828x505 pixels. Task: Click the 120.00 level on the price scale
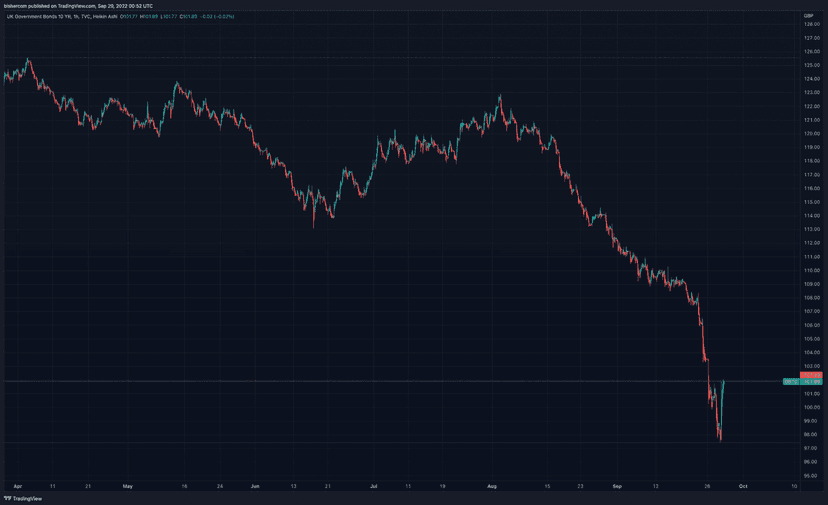[x=812, y=134]
